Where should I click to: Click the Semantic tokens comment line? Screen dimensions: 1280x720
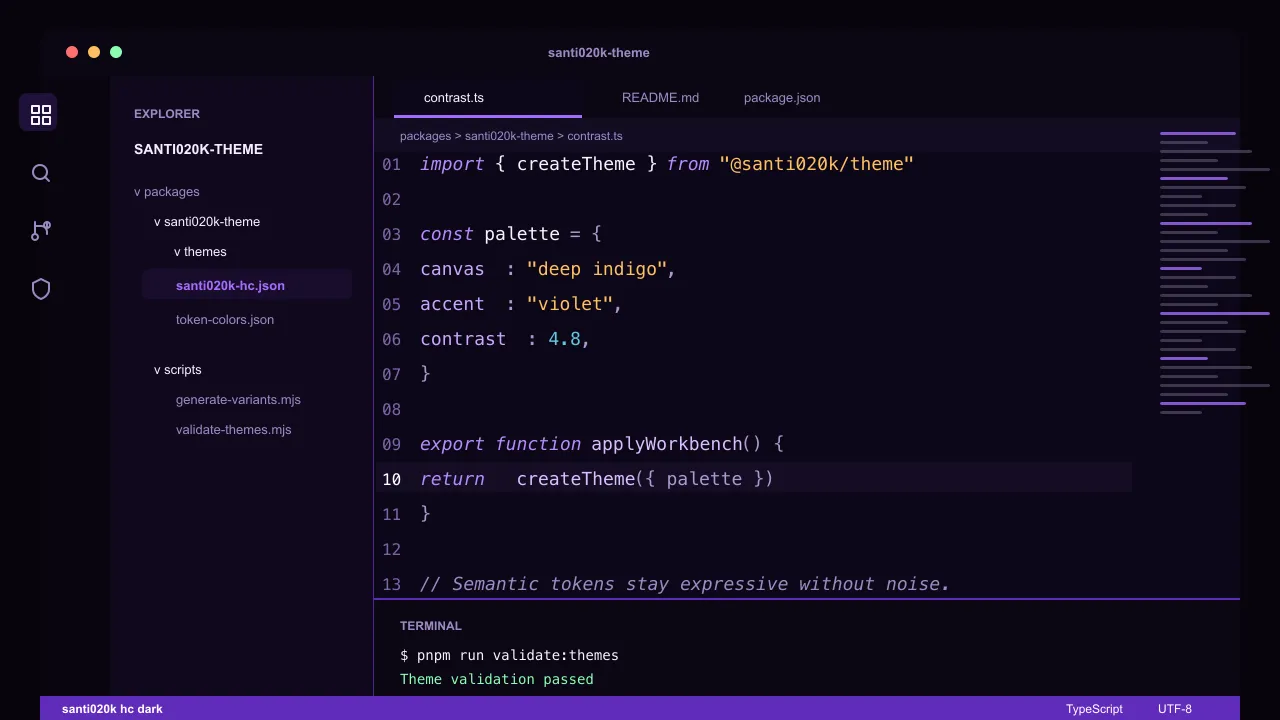tap(685, 584)
